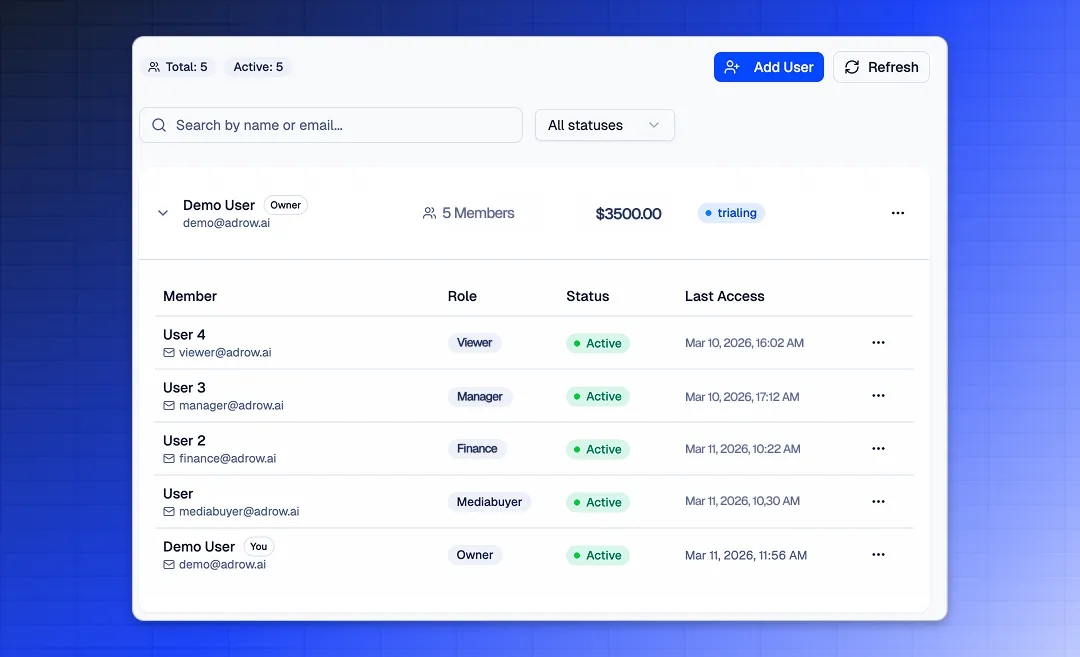Collapse the Demo User organization row
Image resolution: width=1080 pixels, height=657 pixels.
click(x=163, y=213)
